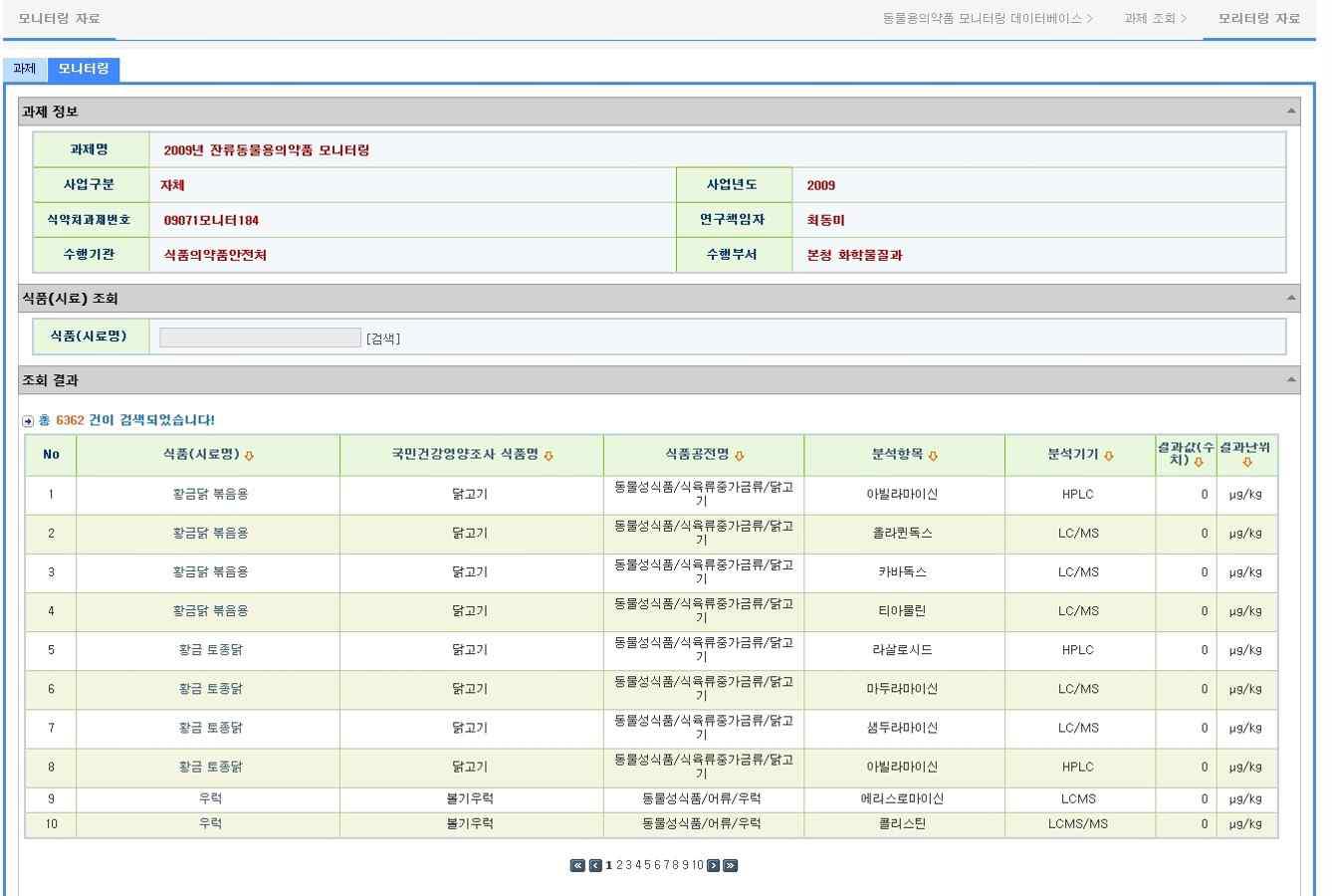Image resolution: width=1332 pixels, height=896 pixels.
Task: Click the 6362 total result count
Action: click(70, 420)
